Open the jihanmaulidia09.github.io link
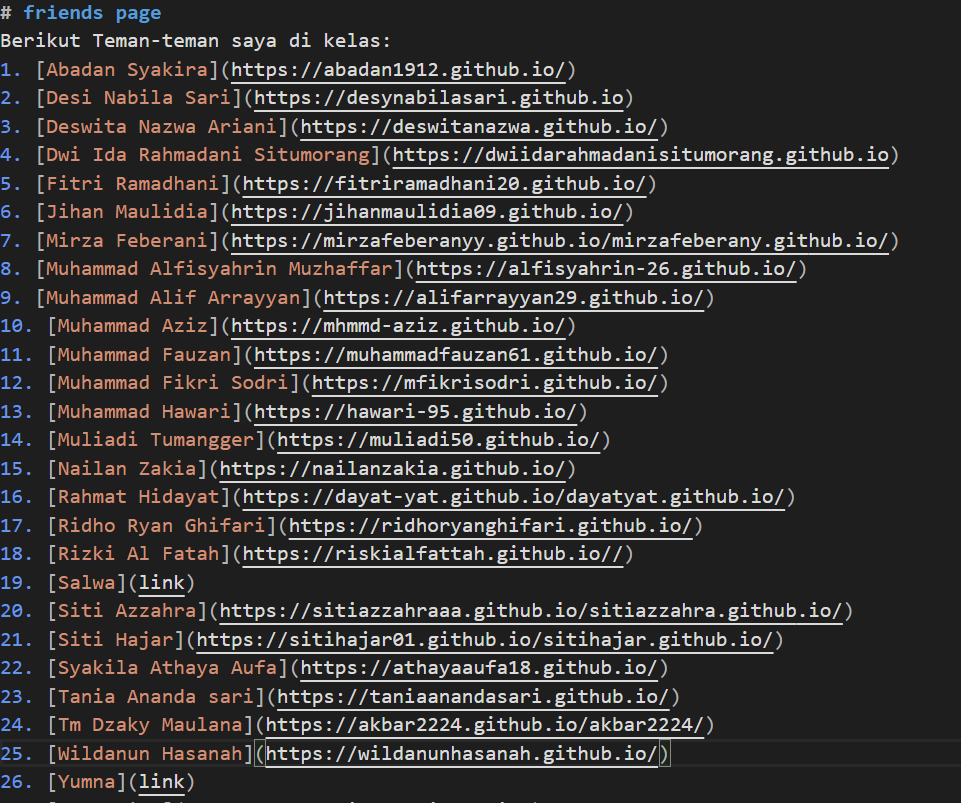The image size is (961, 803). 427,212
